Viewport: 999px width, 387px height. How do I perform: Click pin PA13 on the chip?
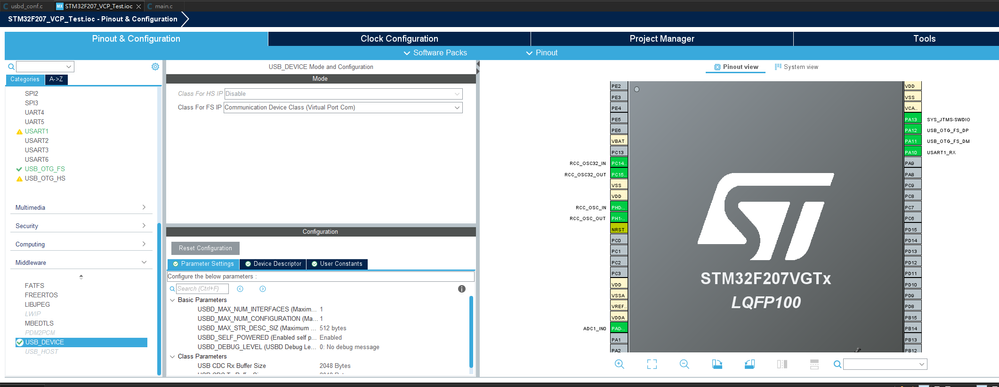912,119
